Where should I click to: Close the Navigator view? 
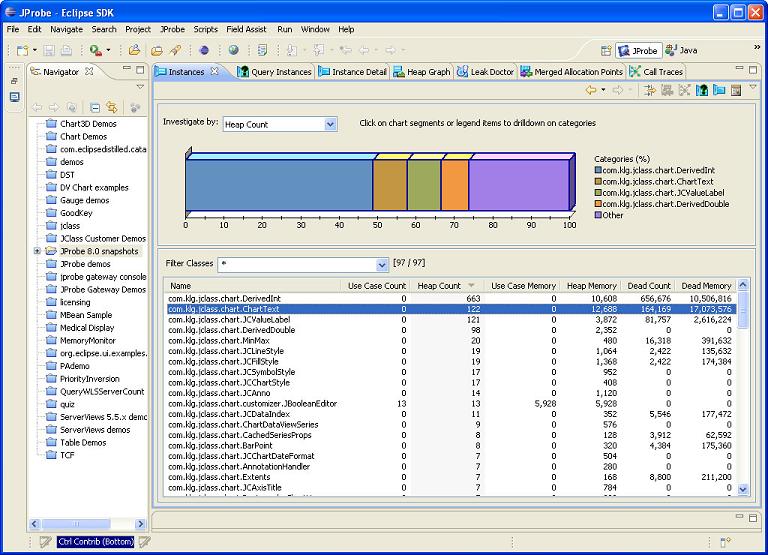89,72
